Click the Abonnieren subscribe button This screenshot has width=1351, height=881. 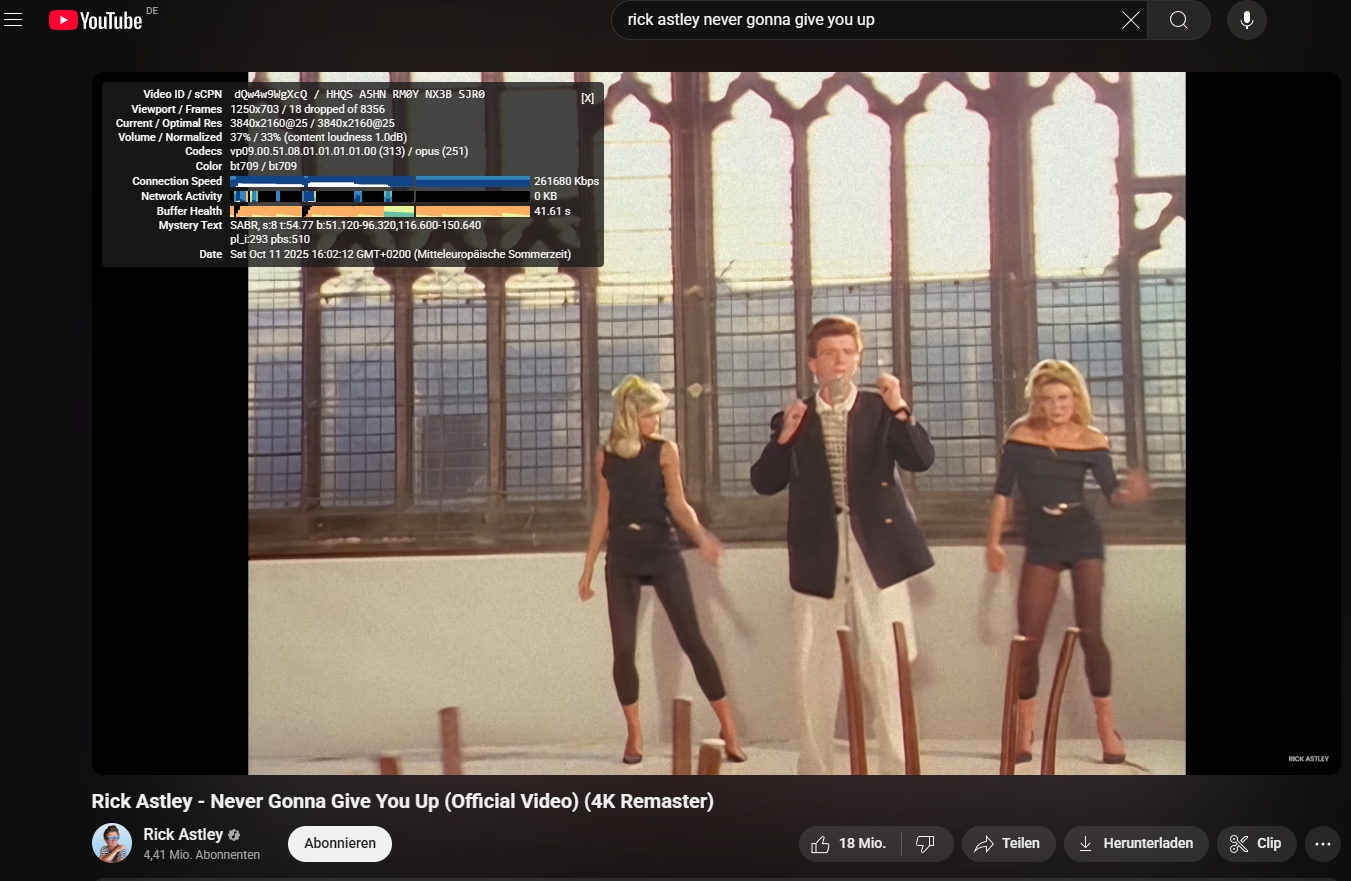coord(340,843)
